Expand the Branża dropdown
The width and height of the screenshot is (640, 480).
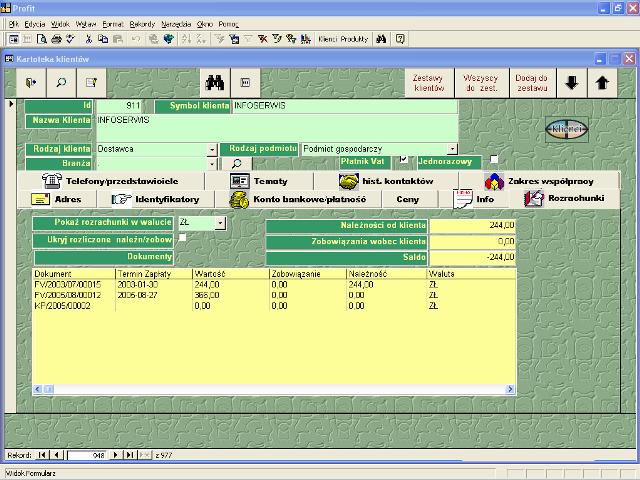click(x=212, y=164)
